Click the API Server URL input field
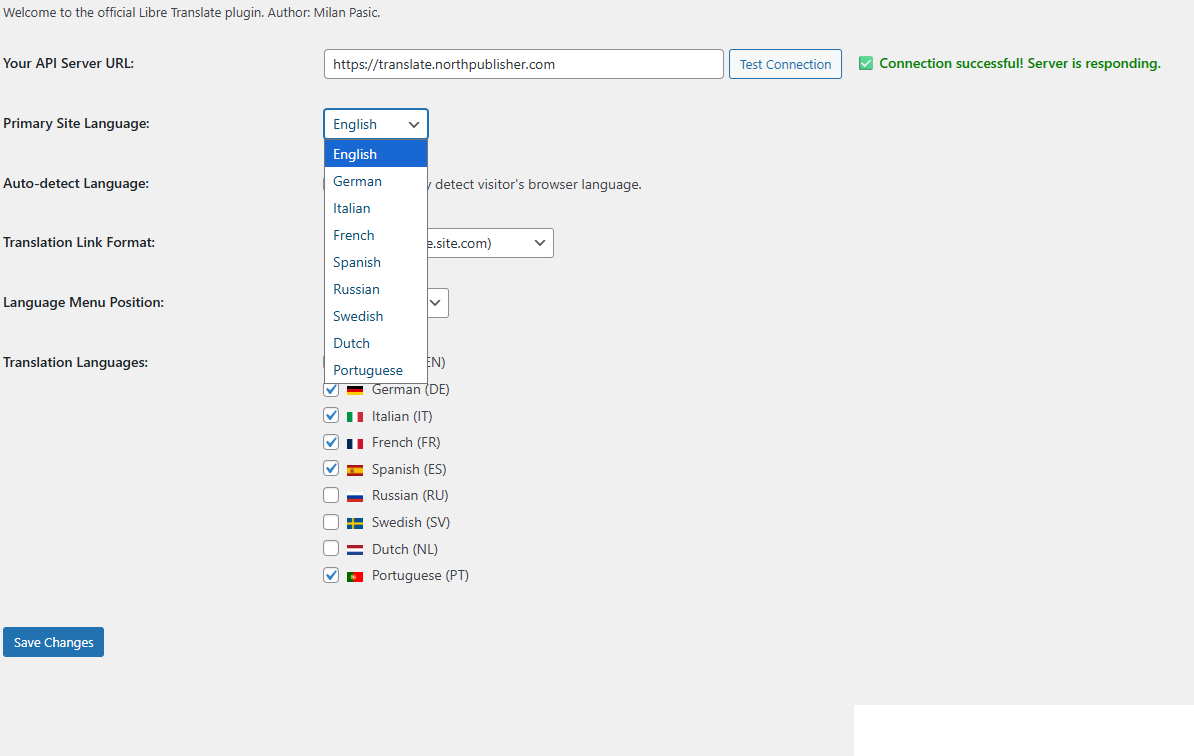The height and width of the screenshot is (756, 1194). click(522, 63)
